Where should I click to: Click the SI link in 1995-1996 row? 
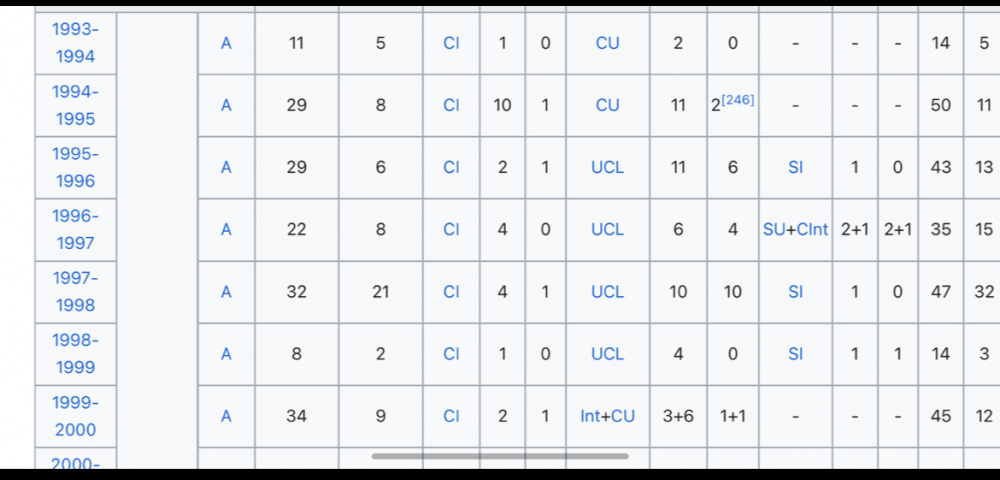click(x=795, y=167)
